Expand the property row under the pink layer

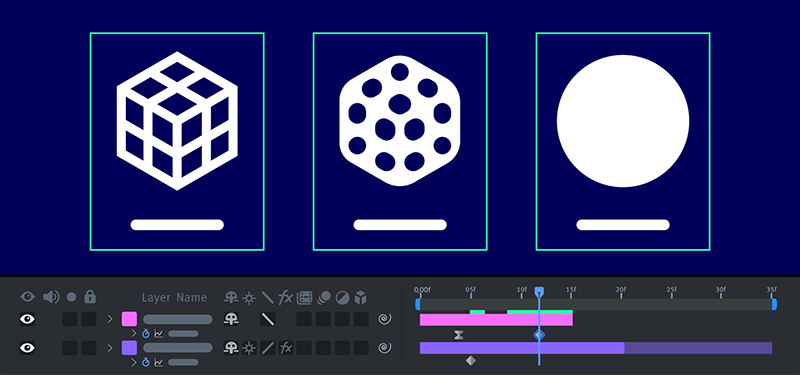click(134, 334)
